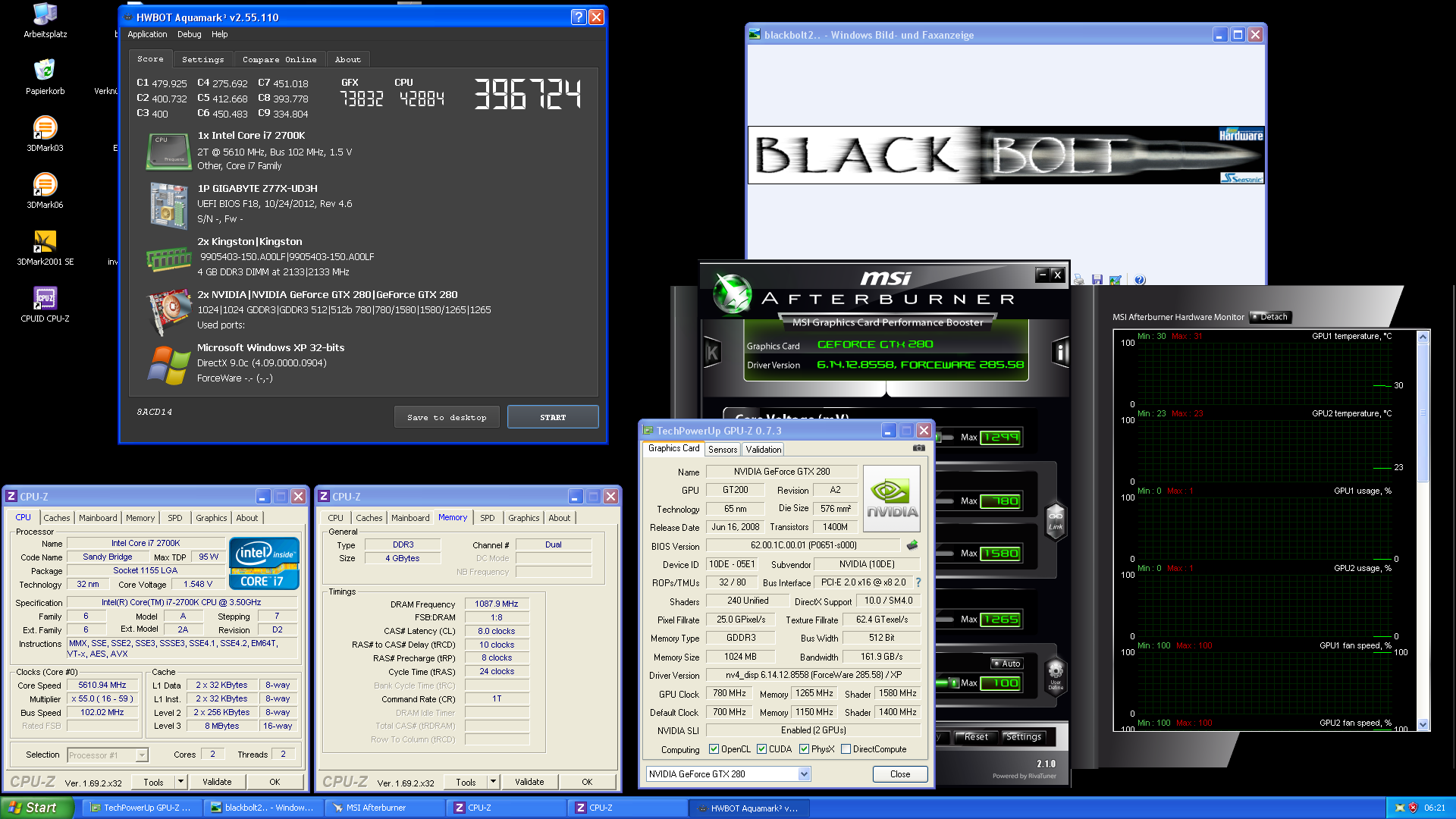Click the Bus Interface question mark in GPU-Z

[918, 582]
